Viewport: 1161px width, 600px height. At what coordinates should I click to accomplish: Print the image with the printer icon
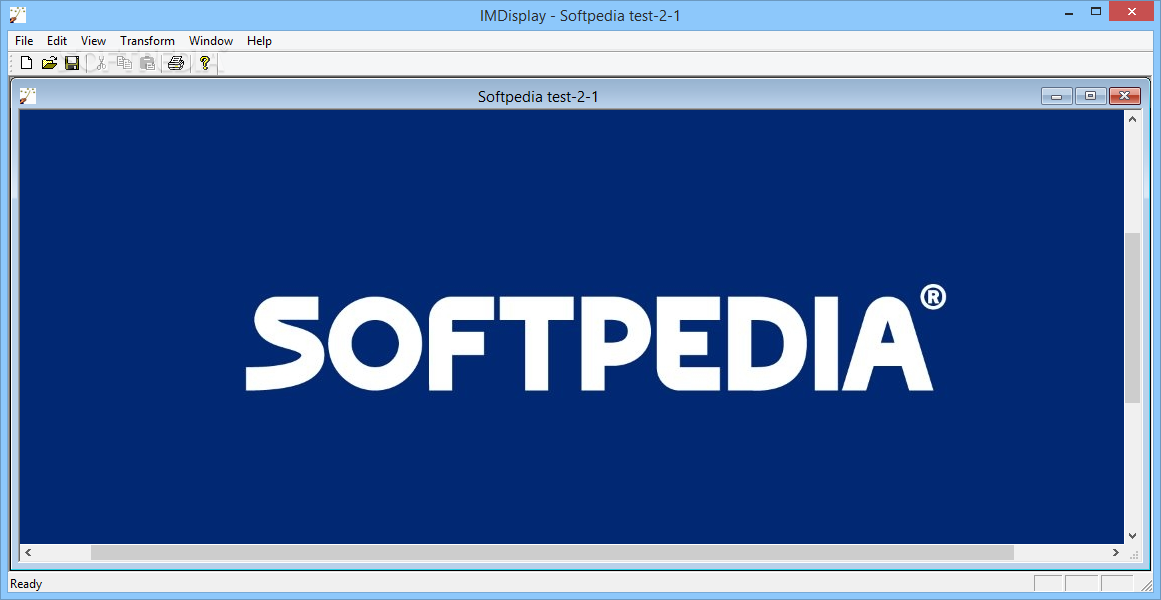tap(175, 63)
